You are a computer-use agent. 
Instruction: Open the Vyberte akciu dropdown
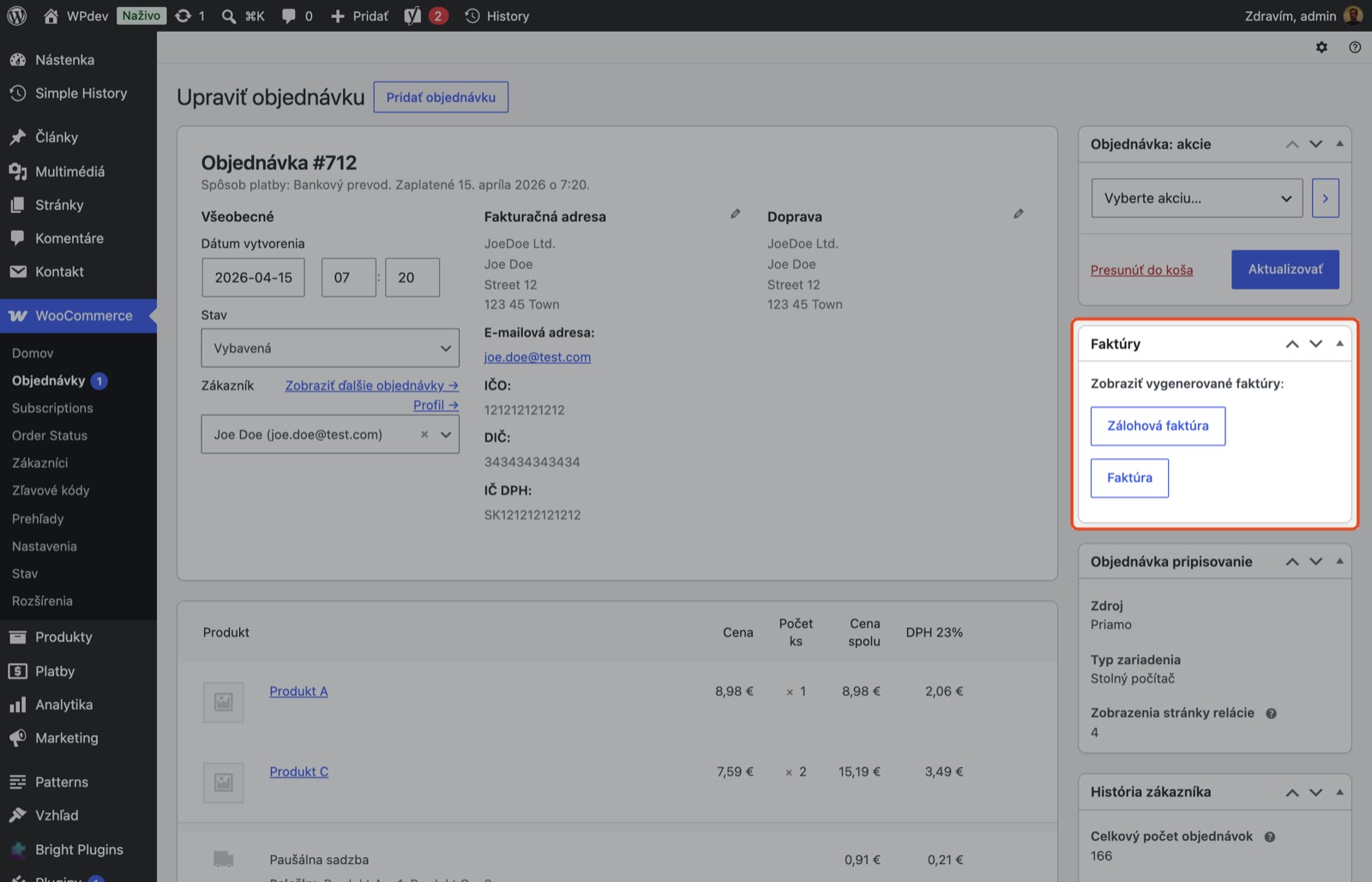(x=1197, y=198)
